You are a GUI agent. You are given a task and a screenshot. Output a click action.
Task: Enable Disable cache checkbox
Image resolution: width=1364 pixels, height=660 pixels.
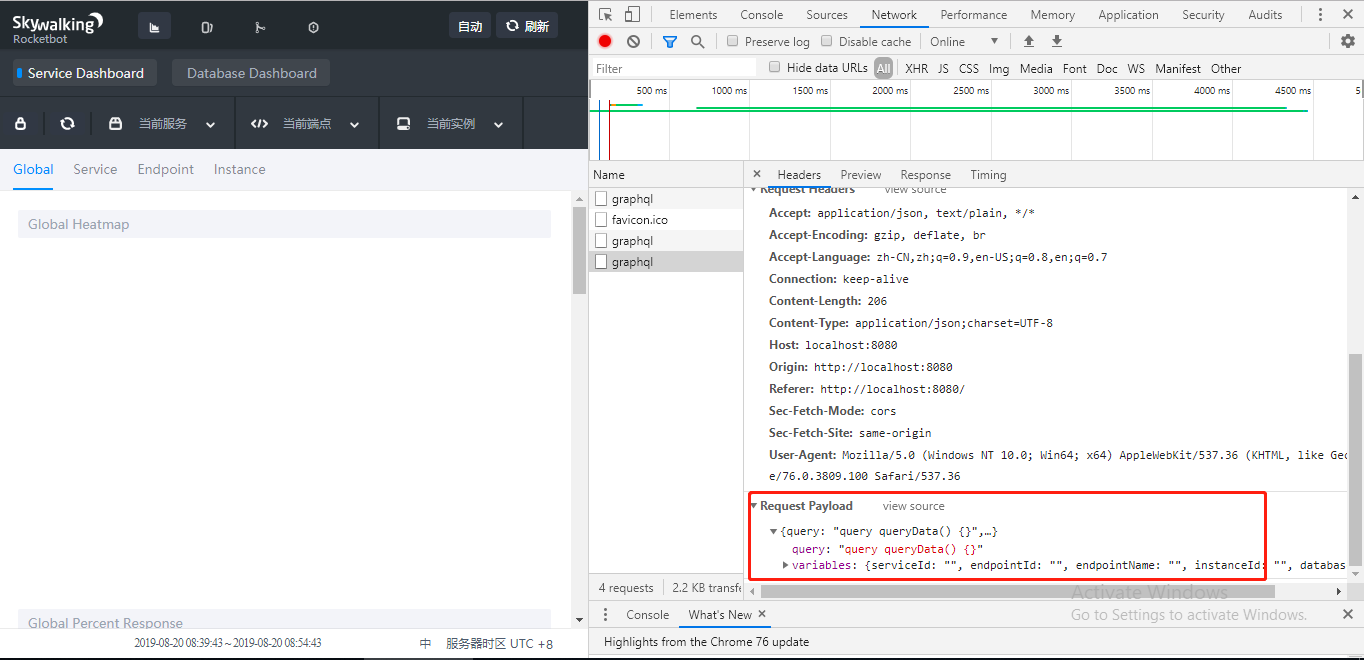point(827,41)
